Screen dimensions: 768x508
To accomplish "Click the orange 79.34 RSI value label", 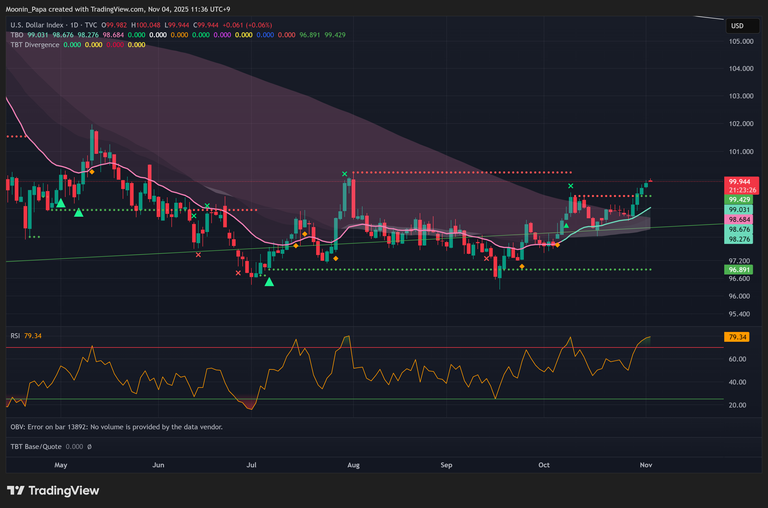I will point(739,337).
